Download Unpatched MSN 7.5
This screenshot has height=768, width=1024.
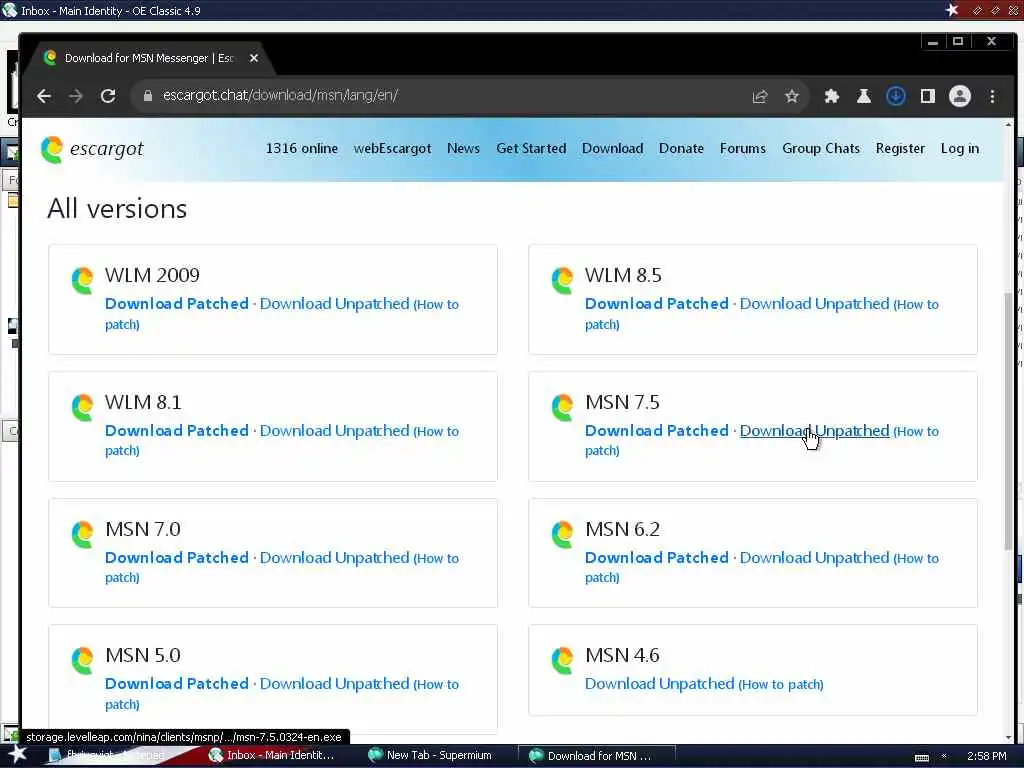pos(814,431)
